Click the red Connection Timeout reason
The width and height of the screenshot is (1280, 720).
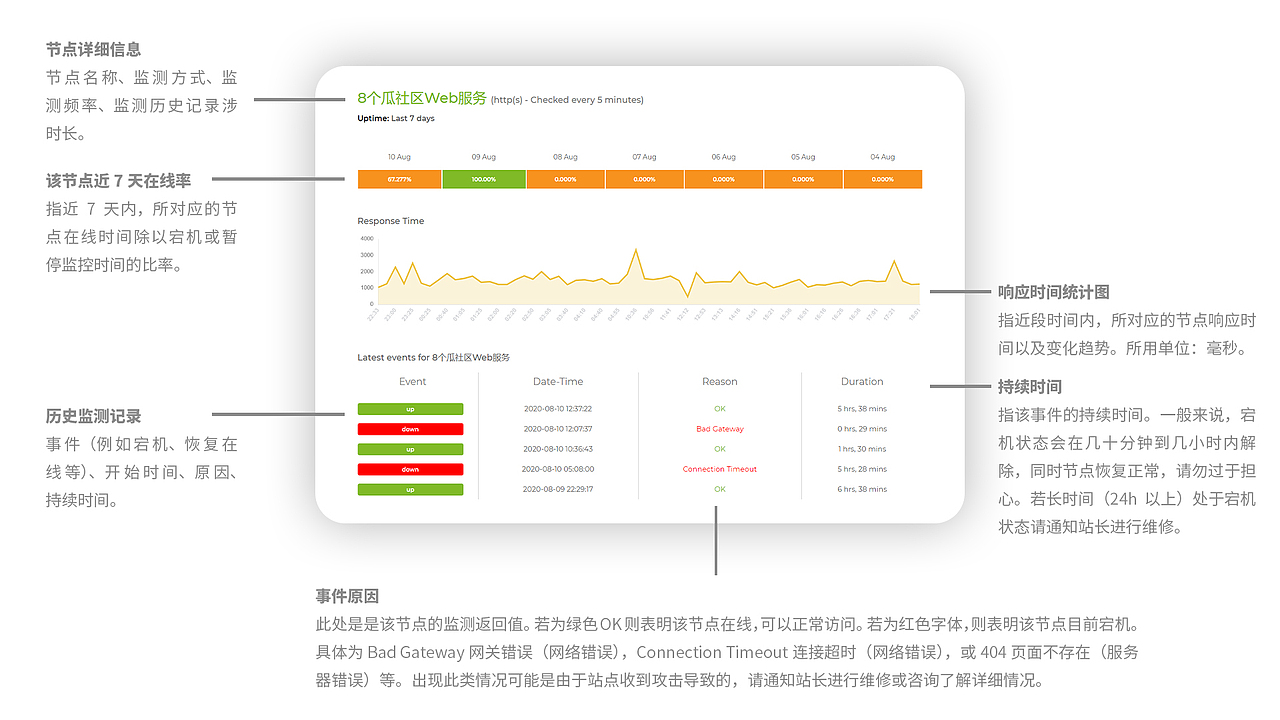click(720, 469)
